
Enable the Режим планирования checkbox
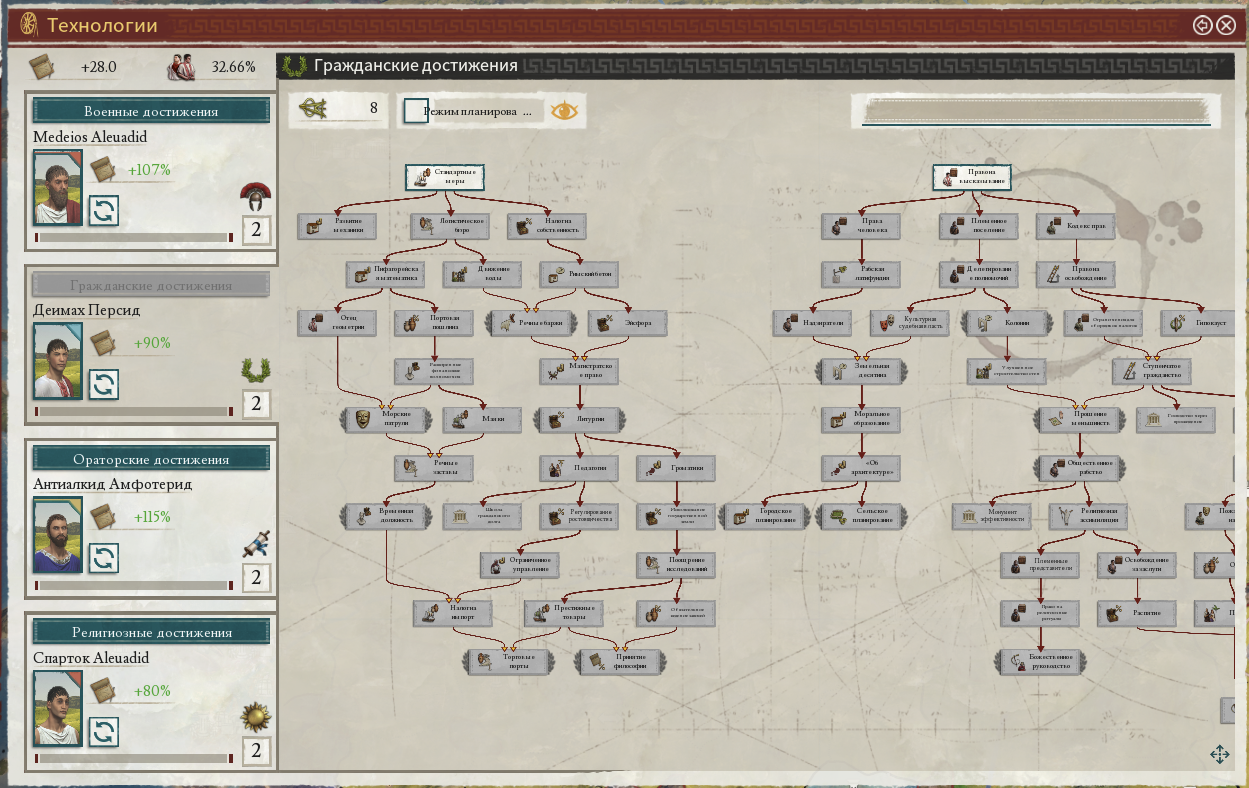pyautogui.click(x=416, y=111)
